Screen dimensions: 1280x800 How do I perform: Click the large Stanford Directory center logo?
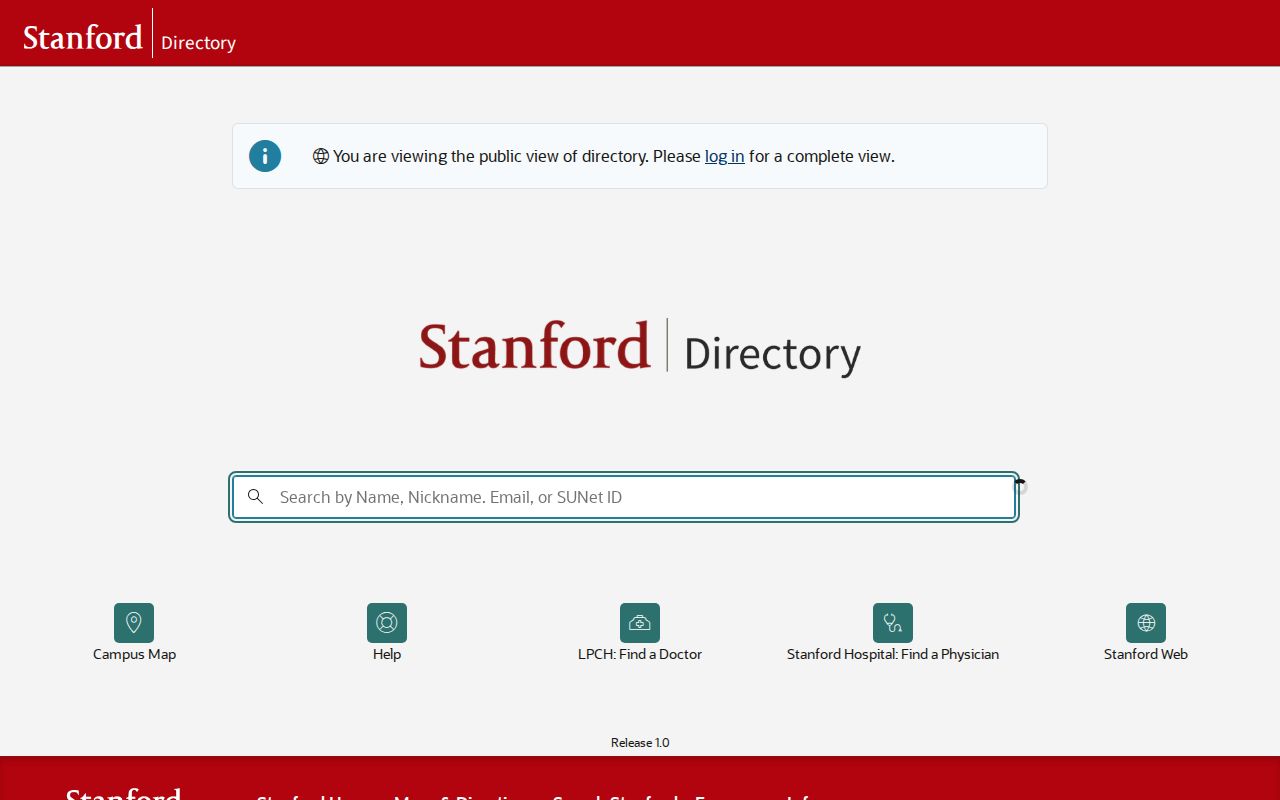[640, 347]
